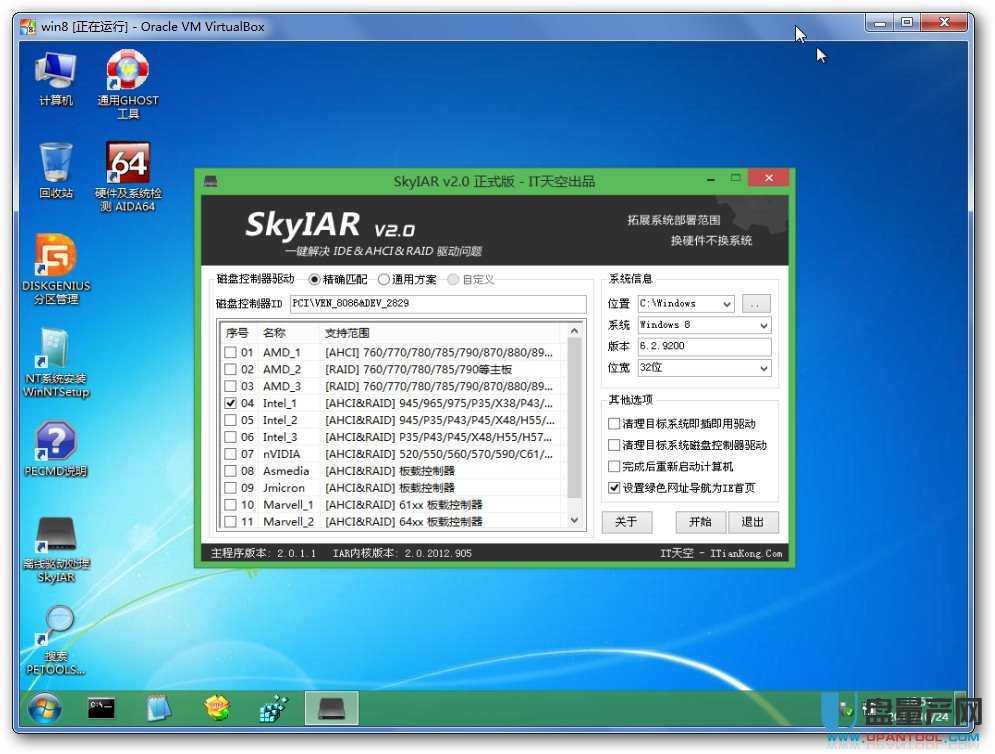Click the command prompt taskbar icon
Screen dimensions: 995x754
coord(100,708)
